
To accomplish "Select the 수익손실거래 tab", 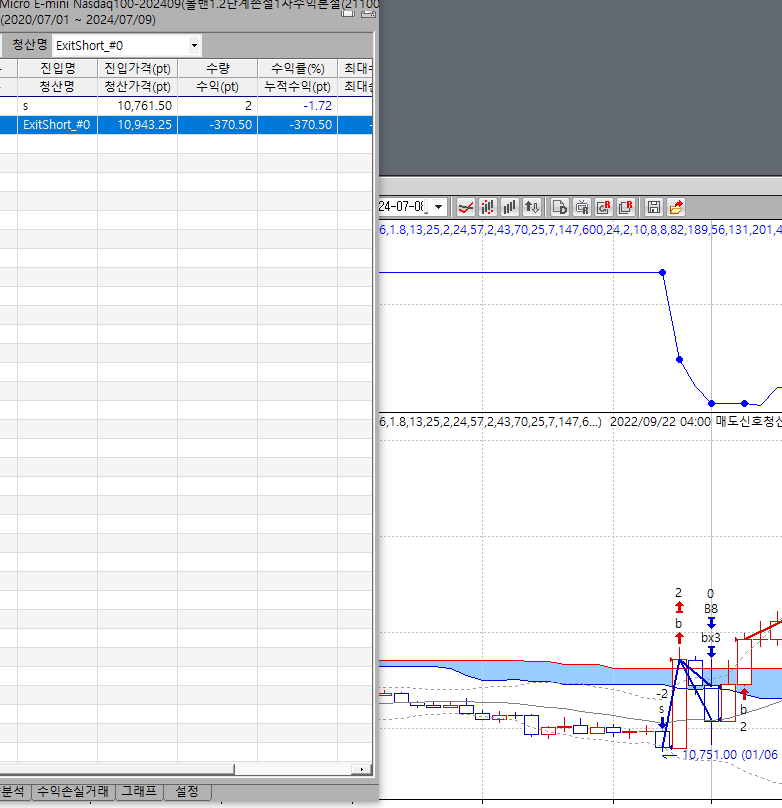I will (x=73, y=791).
